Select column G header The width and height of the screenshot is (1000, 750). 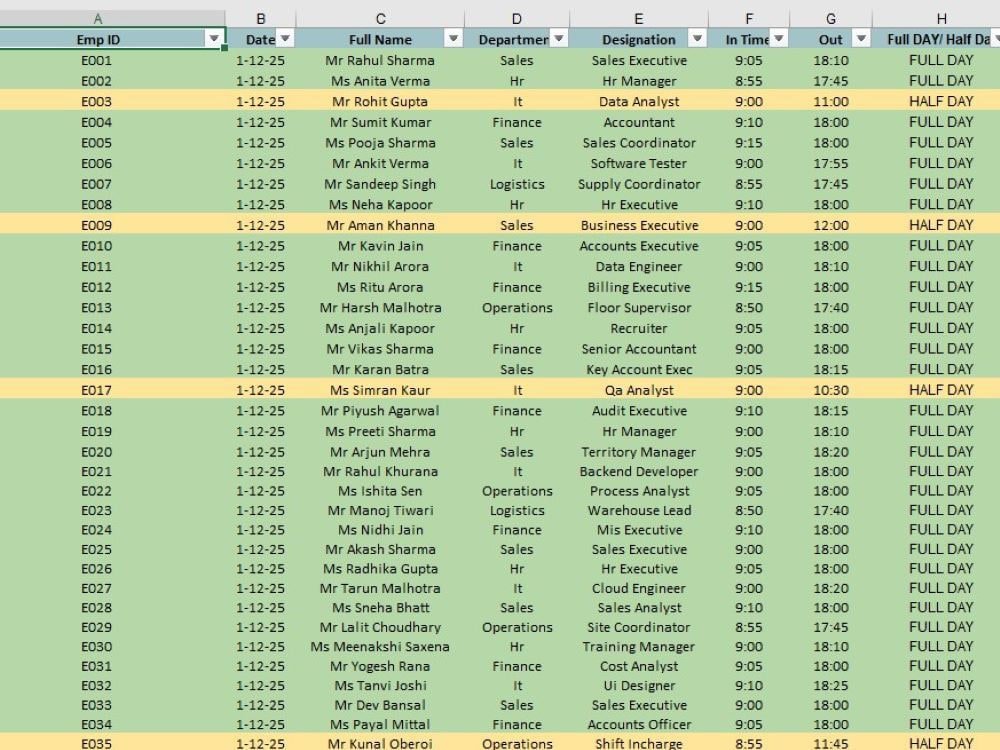830,19
